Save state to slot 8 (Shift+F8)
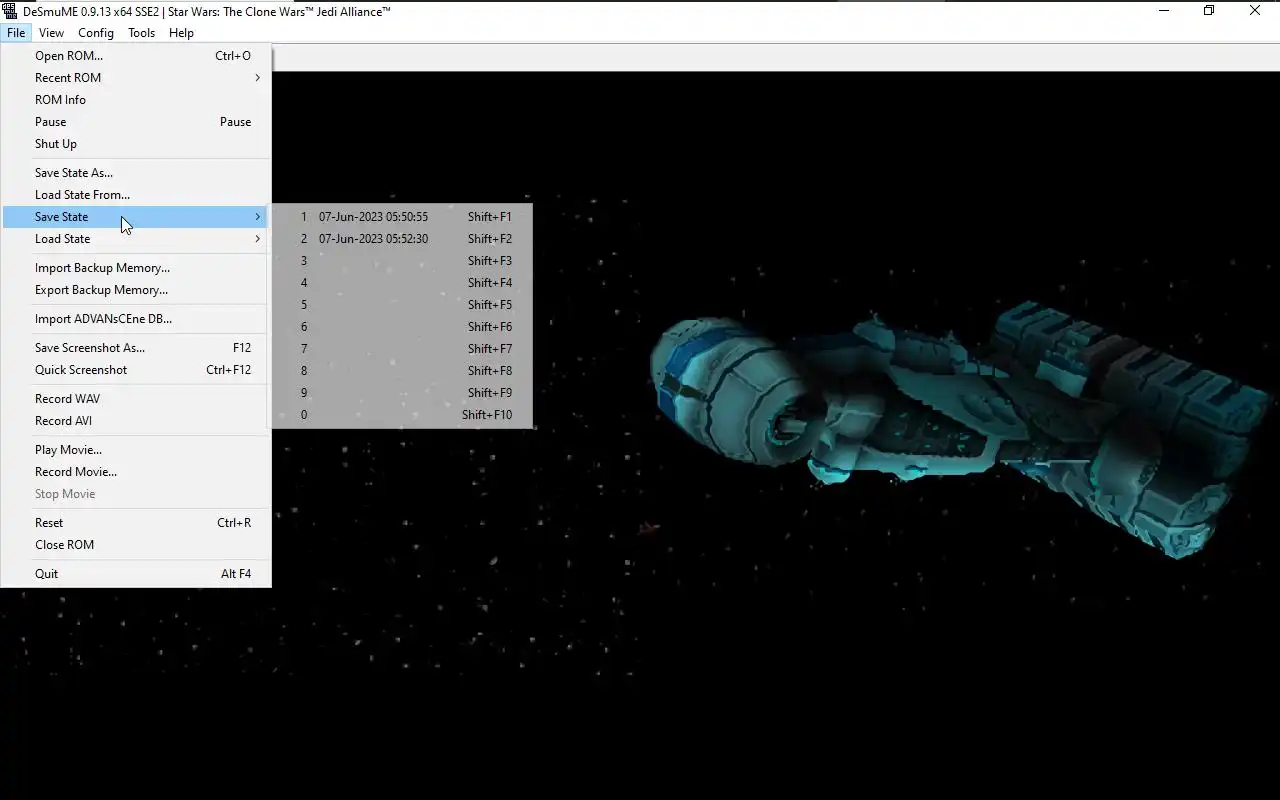The width and height of the screenshot is (1280, 800). [402, 371]
